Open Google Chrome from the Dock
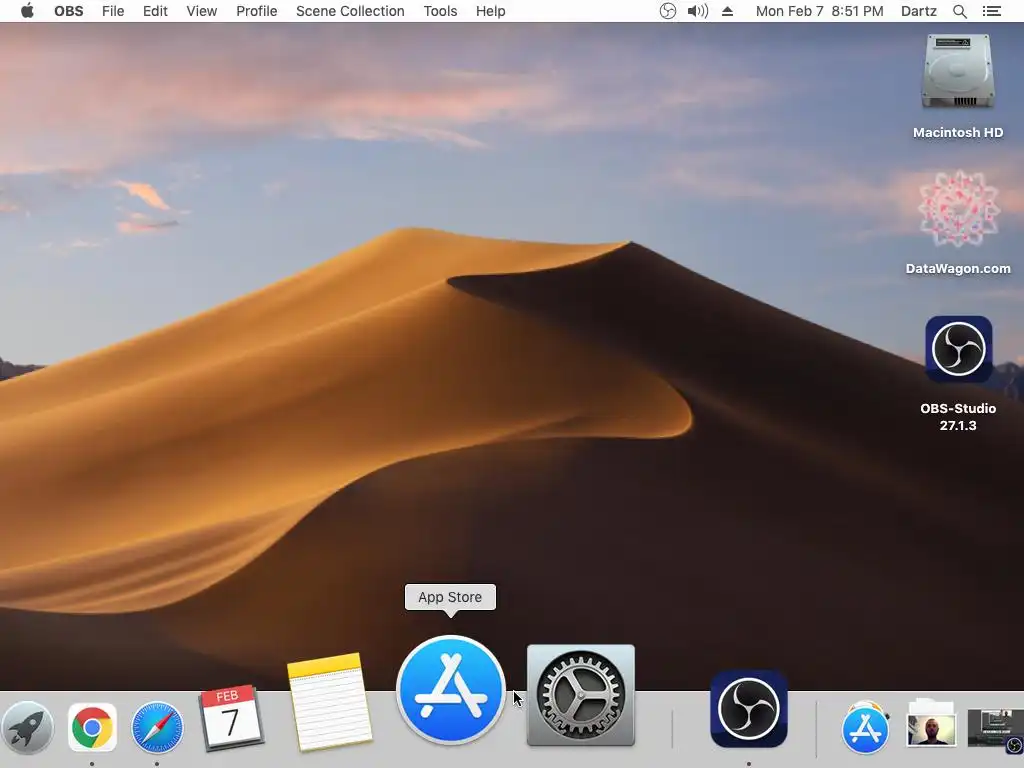This screenshot has height=768, width=1024. (x=92, y=727)
